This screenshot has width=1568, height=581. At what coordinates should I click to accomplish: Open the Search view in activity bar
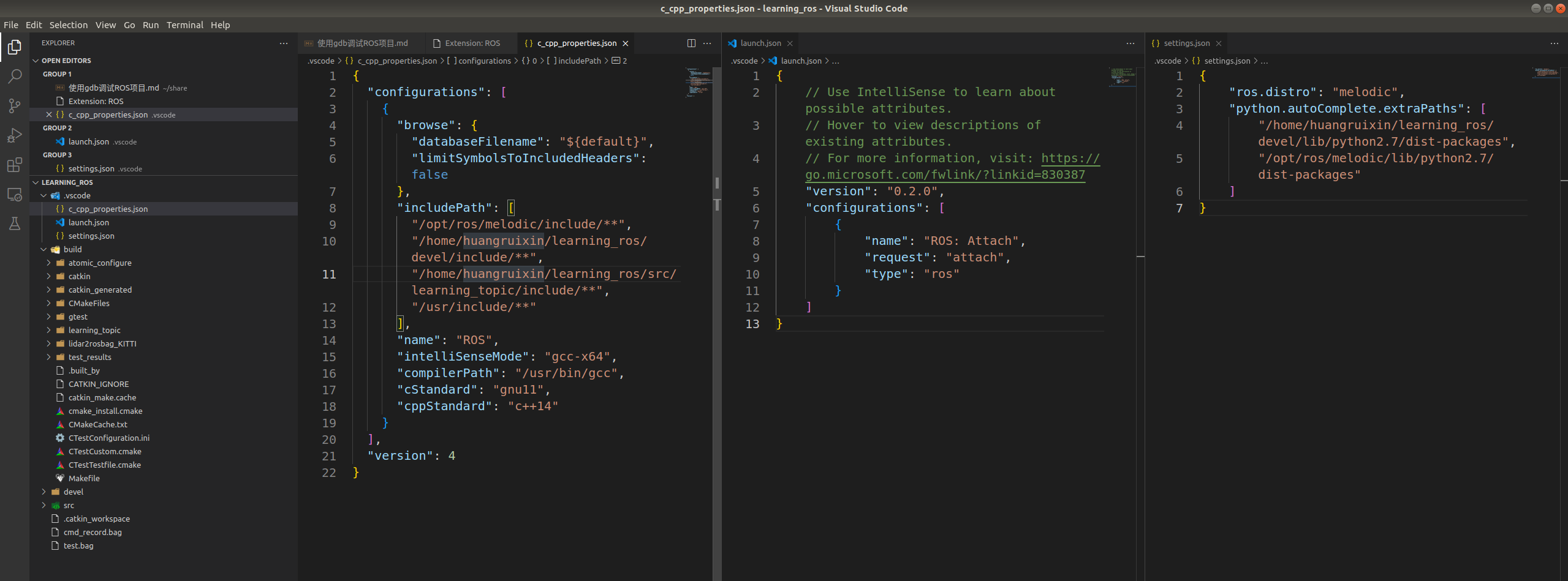(15, 77)
